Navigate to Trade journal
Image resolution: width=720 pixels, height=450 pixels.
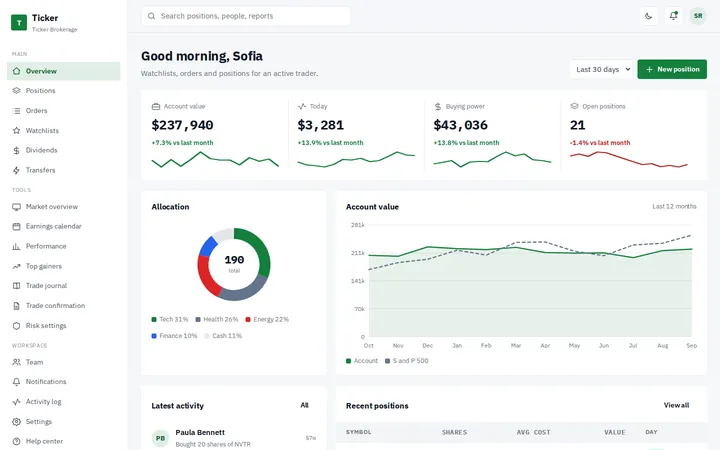[x=63, y=286]
